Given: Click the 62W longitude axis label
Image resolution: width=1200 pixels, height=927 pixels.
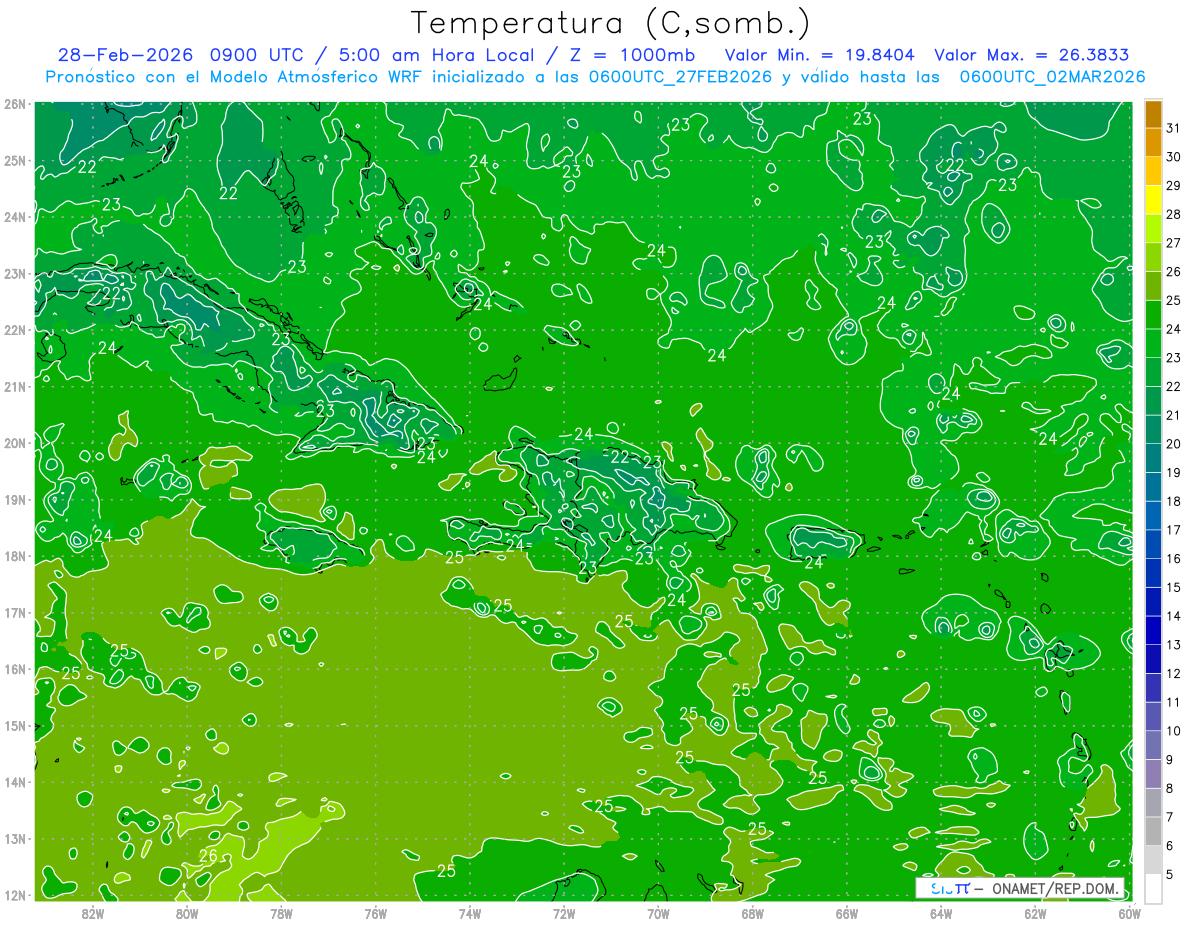Looking at the screenshot, I should point(1036,913).
